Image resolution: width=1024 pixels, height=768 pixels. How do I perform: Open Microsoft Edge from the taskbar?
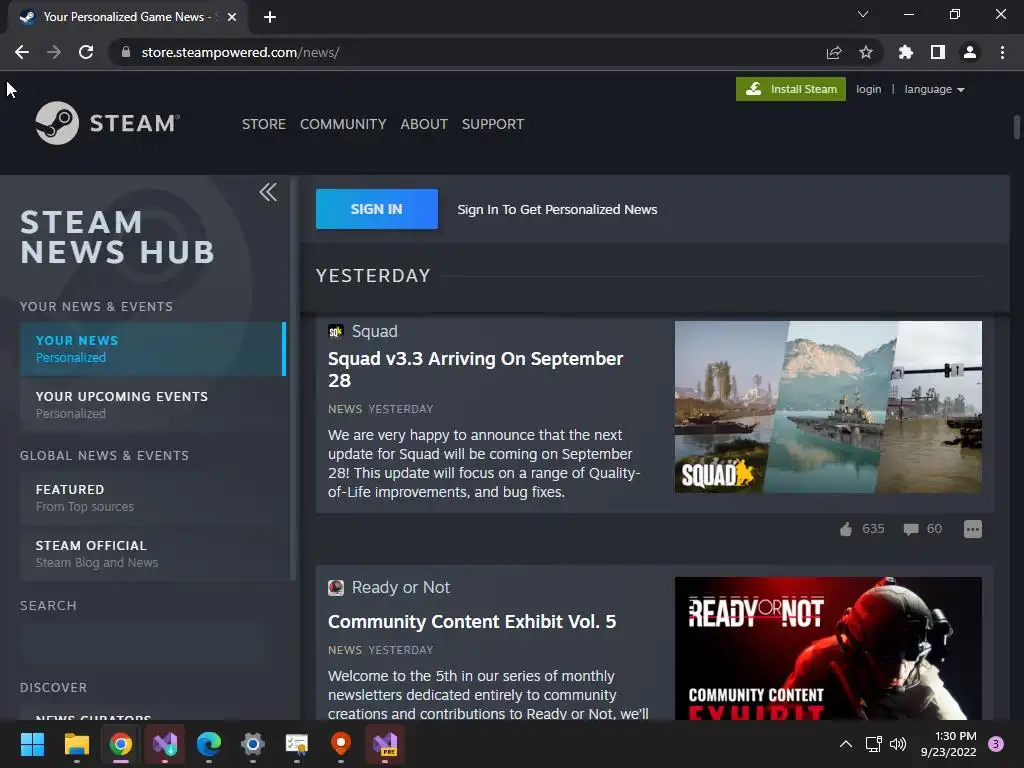[209, 744]
